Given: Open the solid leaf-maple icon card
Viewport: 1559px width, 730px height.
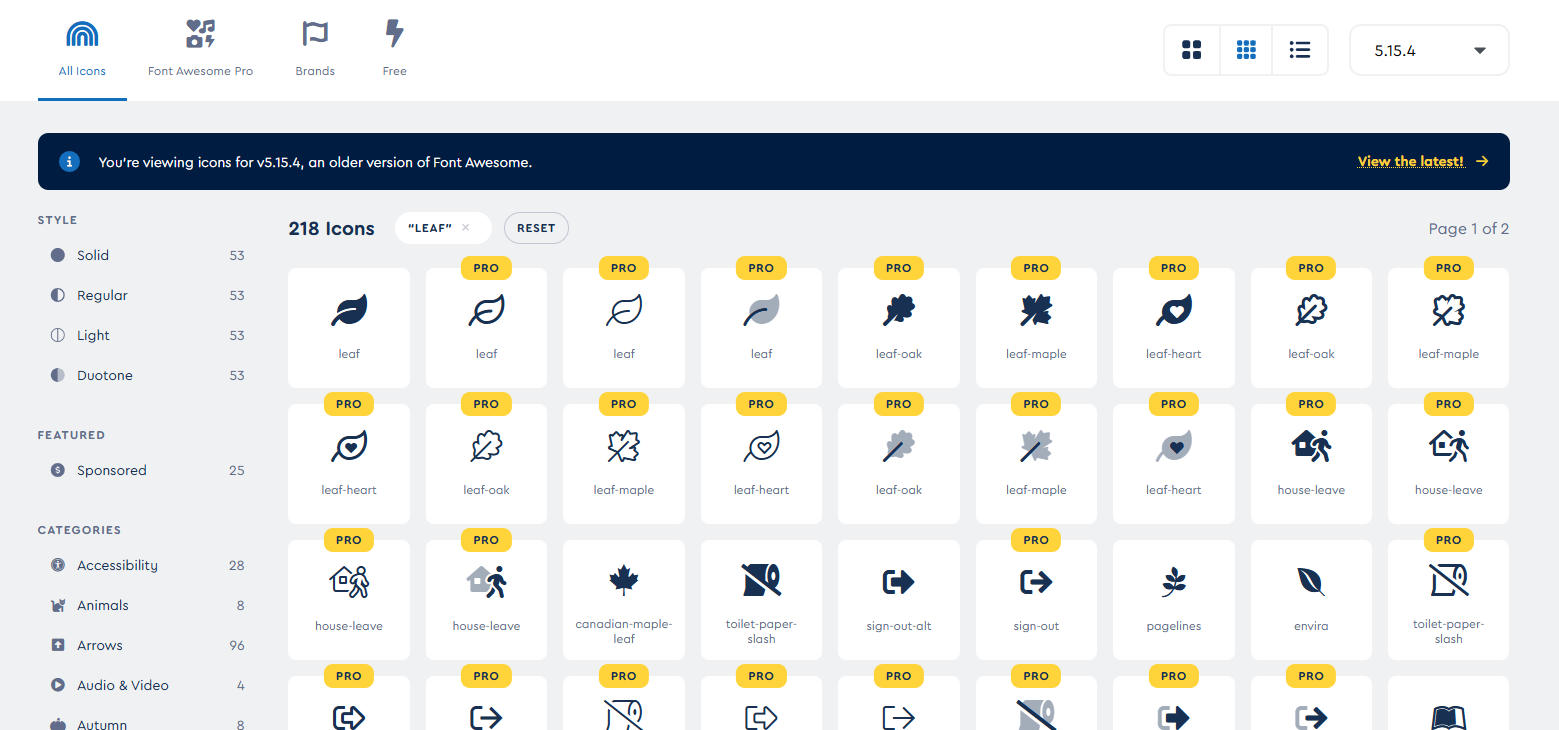Looking at the screenshot, I should (1036, 328).
